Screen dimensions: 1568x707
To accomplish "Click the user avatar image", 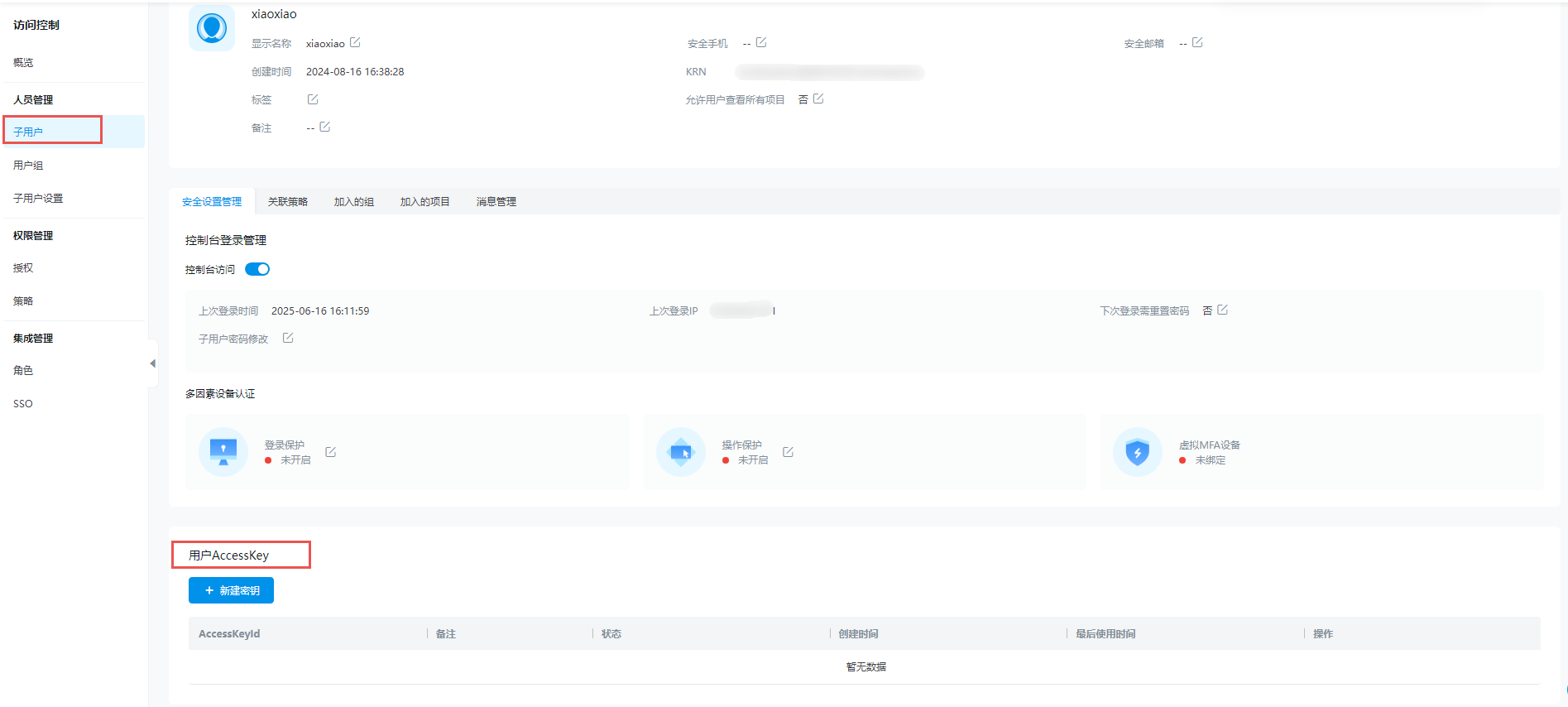I will click(x=212, y=28).
